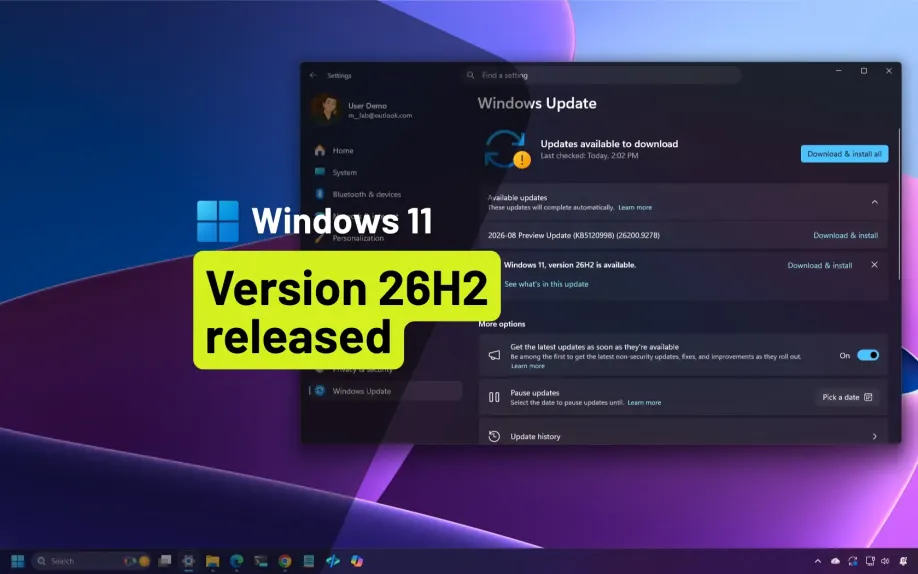Click 2026-08 Preview Update (KB5120998) text
918x574 pixels.
click(x=574, y=235)
